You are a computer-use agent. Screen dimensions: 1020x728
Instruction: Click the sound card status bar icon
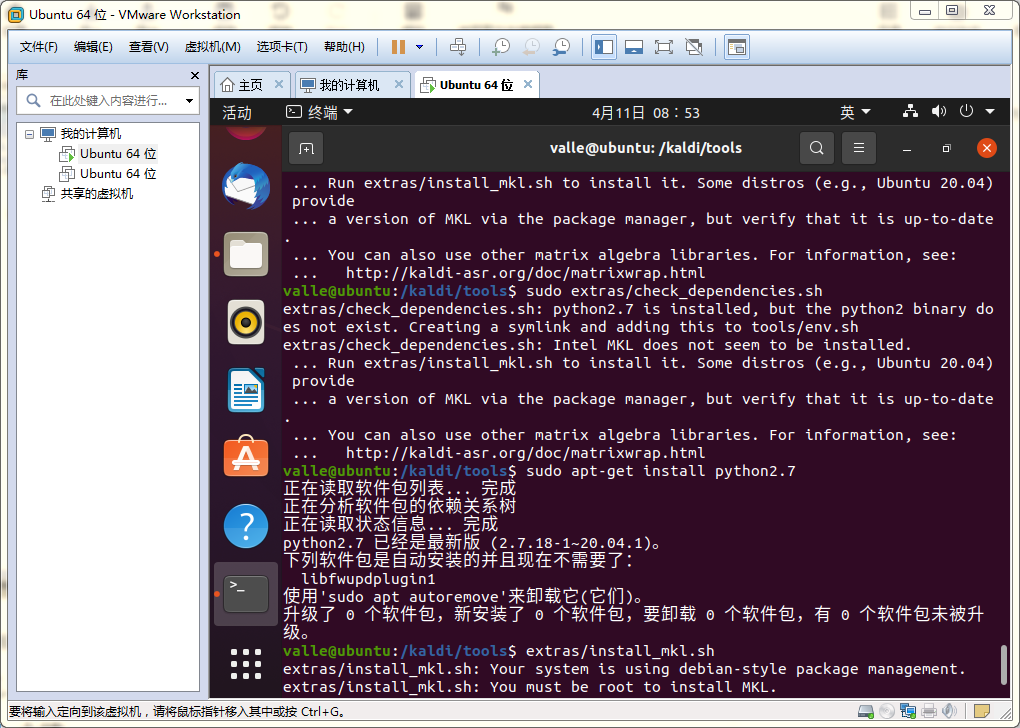click(949, 712)
